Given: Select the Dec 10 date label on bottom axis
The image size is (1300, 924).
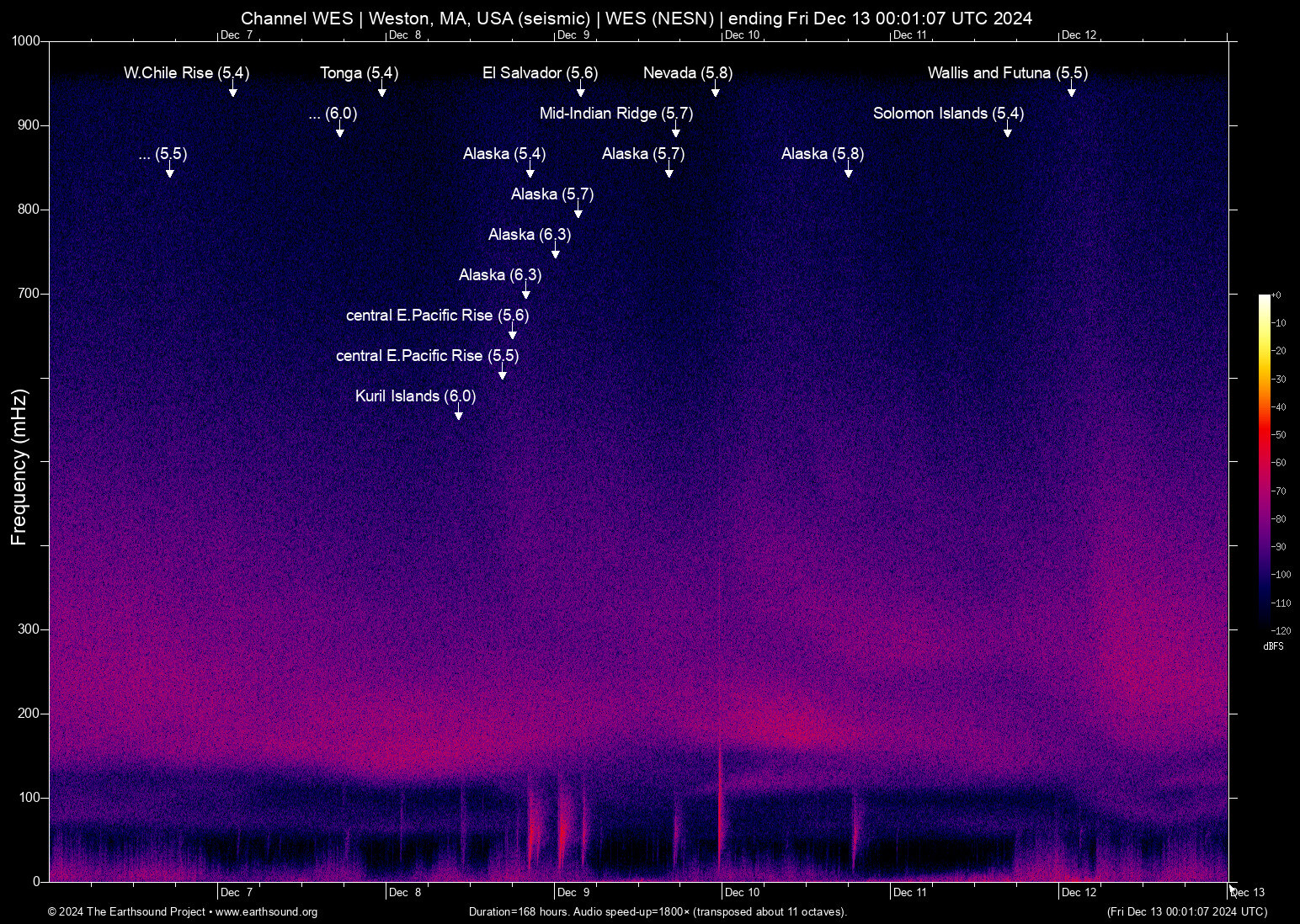Looking at the screenshot, I should click(x=741, y=892).
